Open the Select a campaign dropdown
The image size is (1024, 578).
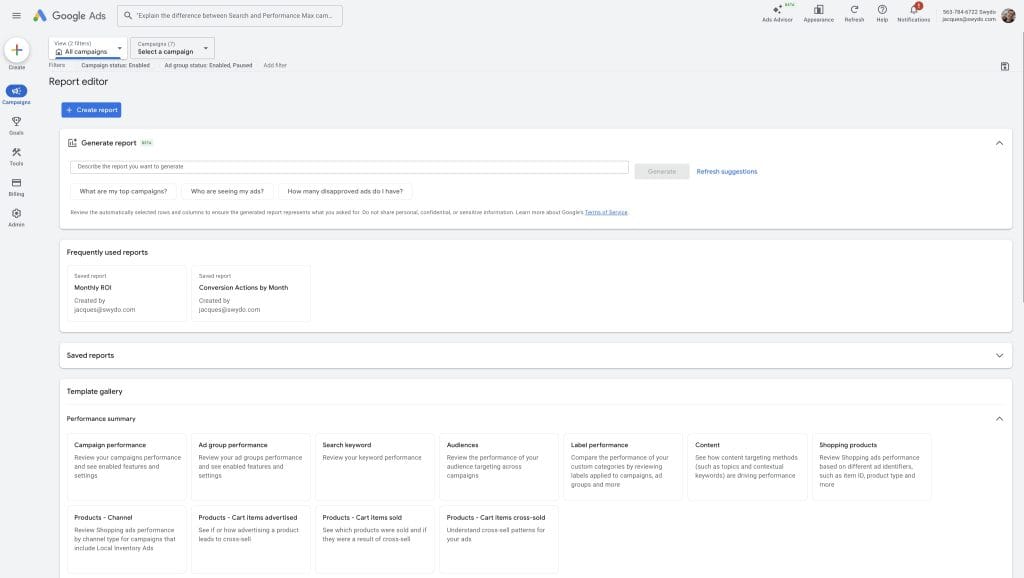[x=172, y=48]
